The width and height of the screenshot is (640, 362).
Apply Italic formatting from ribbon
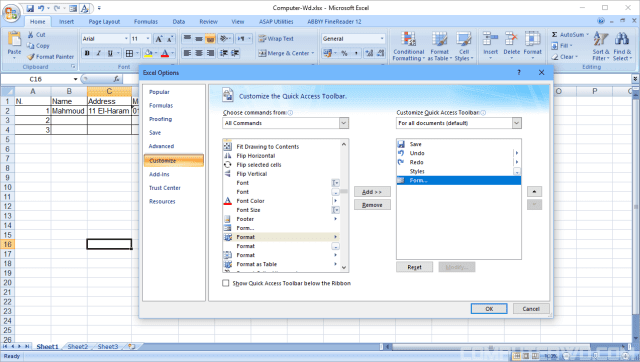pos(98,53)
